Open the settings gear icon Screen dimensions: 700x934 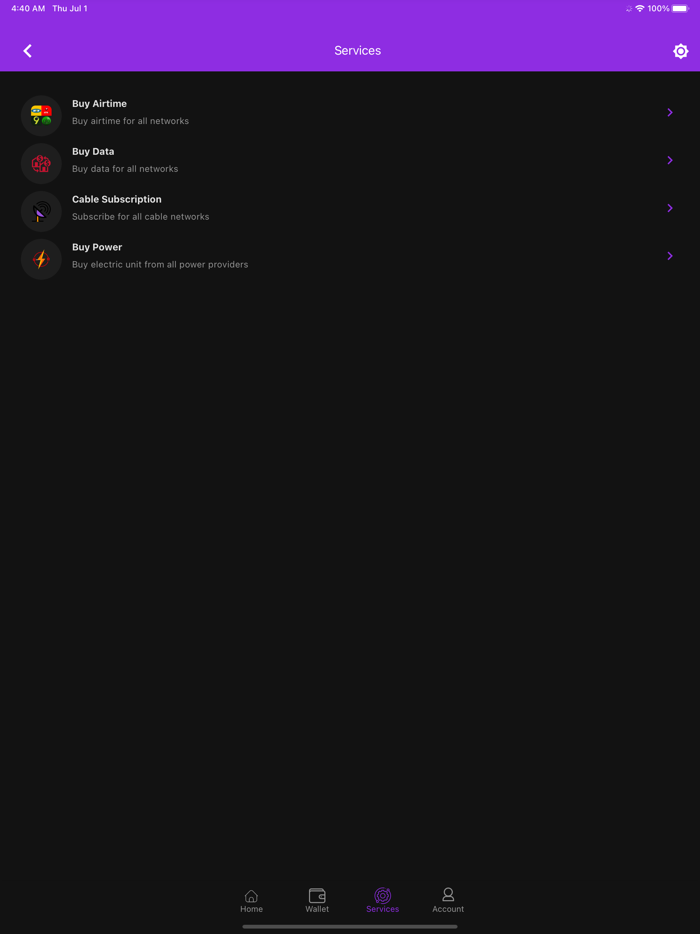[x=680, y=51]
